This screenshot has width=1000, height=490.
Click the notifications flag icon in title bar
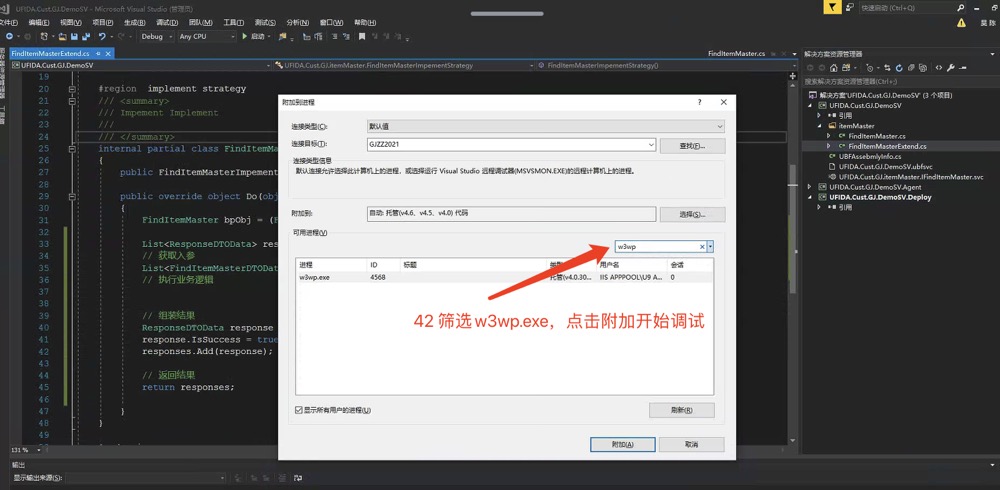point(830,7)
